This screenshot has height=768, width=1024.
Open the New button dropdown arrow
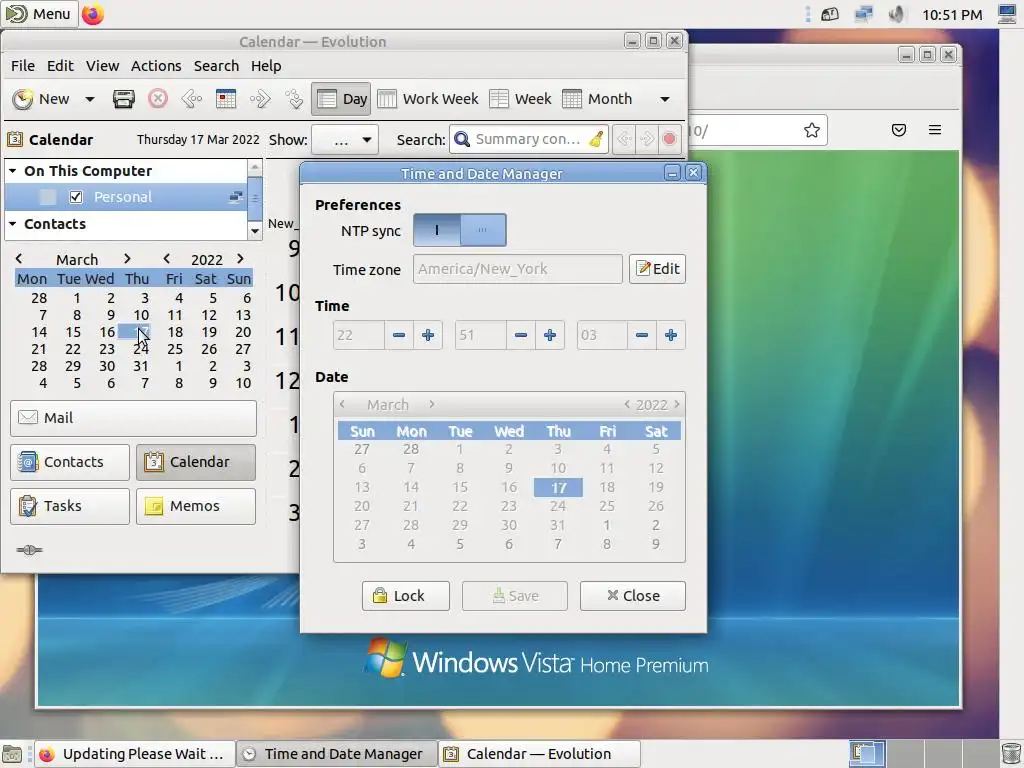[90, 99]
